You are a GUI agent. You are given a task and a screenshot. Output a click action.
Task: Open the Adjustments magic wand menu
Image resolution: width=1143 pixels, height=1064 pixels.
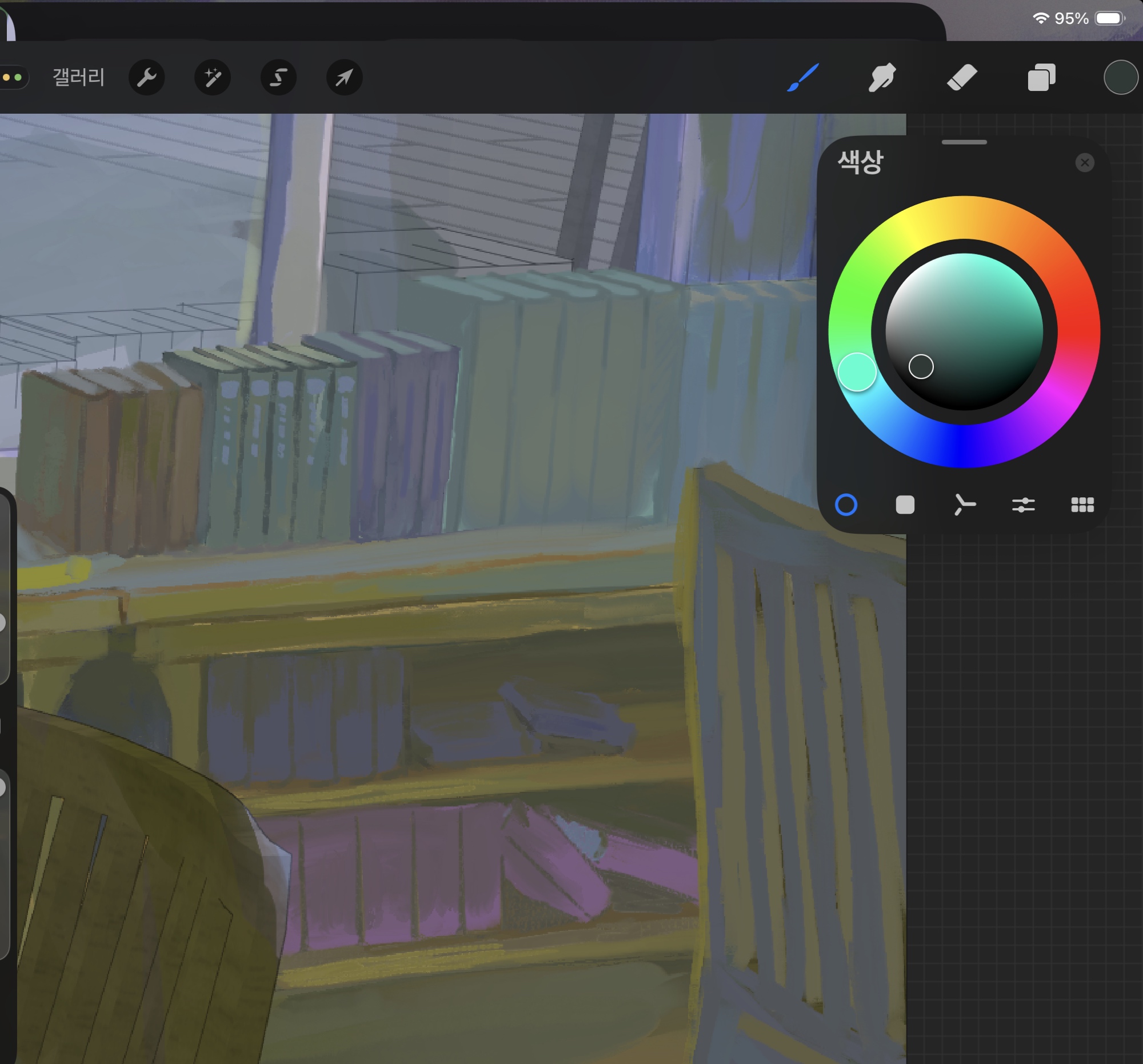pos(212,77)
